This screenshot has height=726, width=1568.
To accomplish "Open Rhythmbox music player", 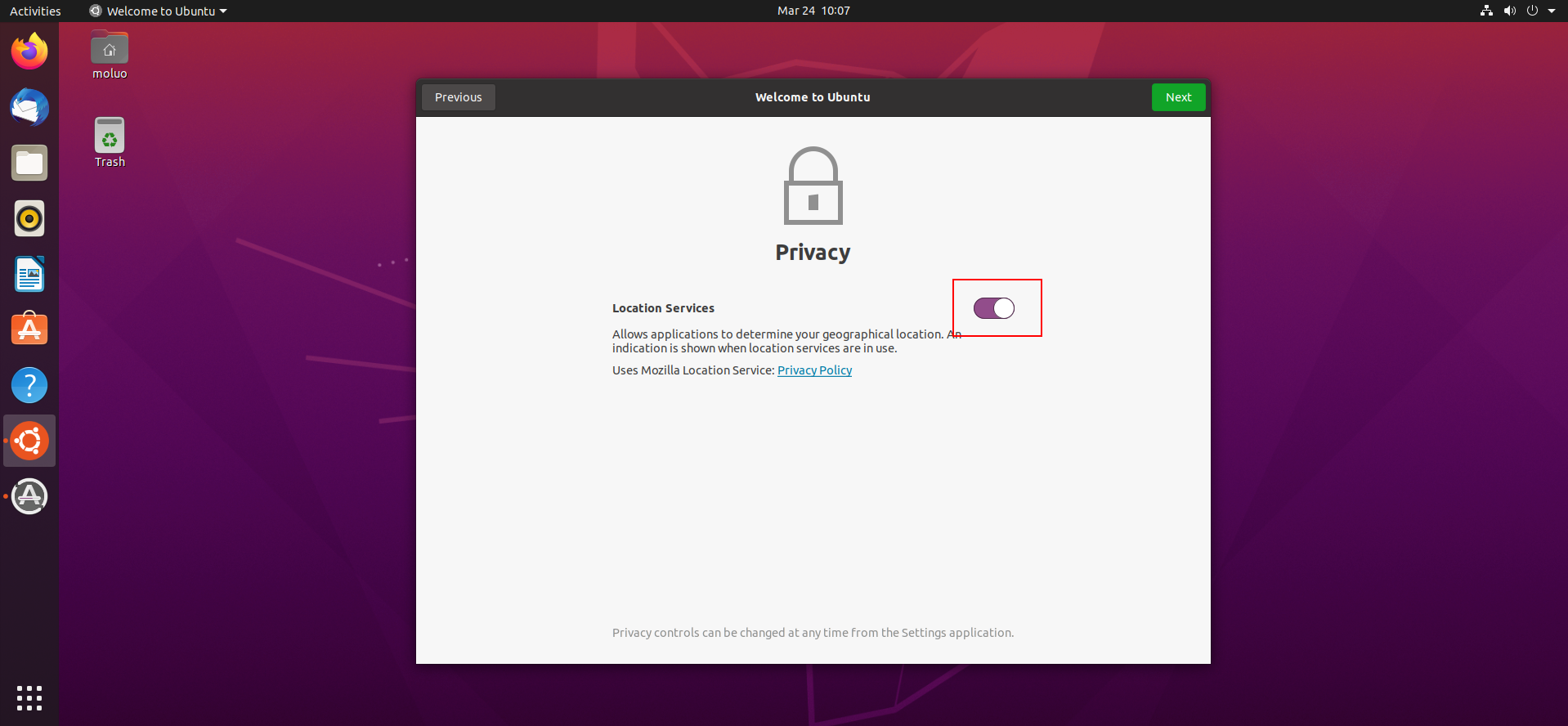I will click(29, 218).
